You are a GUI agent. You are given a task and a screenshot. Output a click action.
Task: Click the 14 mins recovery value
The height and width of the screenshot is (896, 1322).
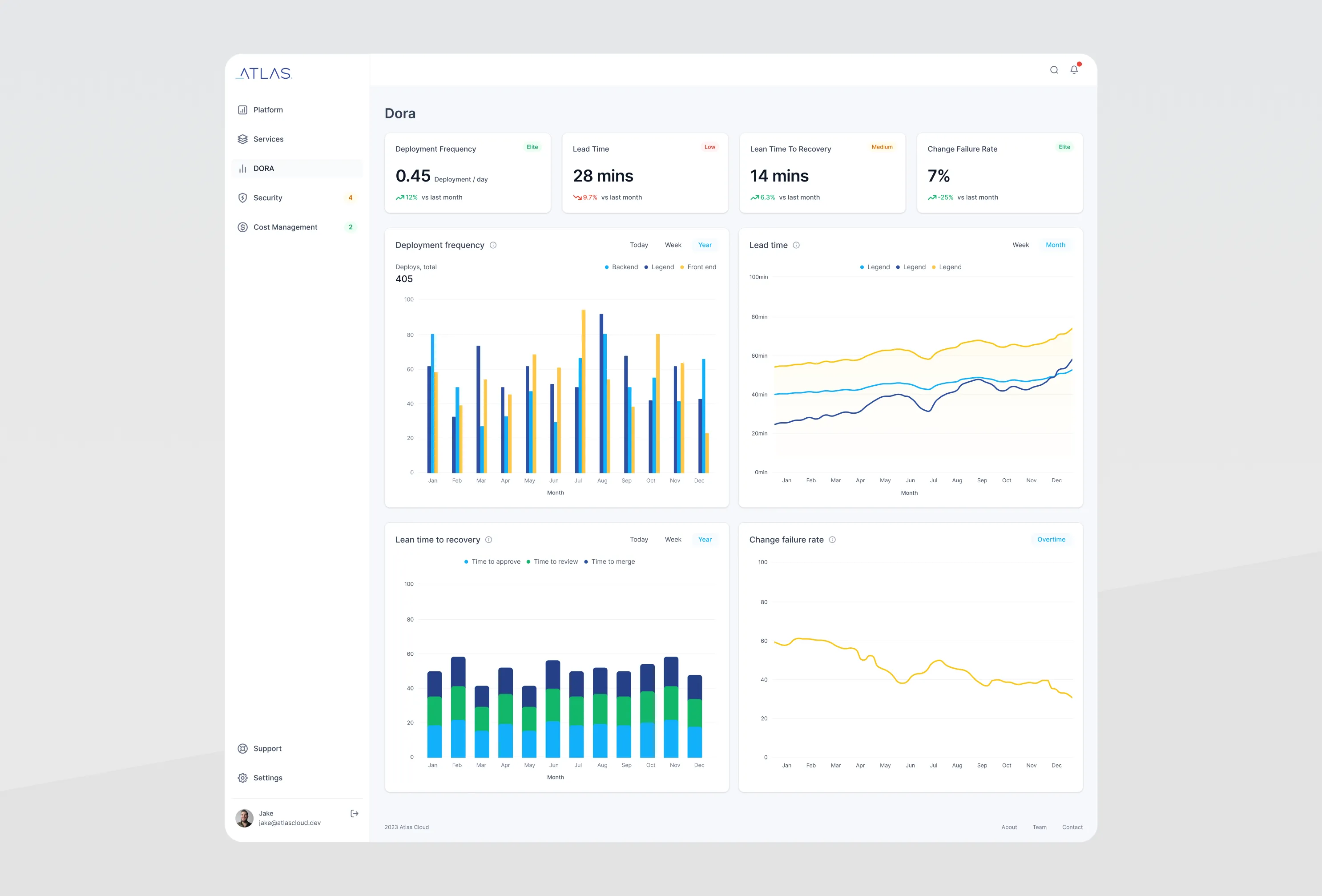tap(779, 176)
